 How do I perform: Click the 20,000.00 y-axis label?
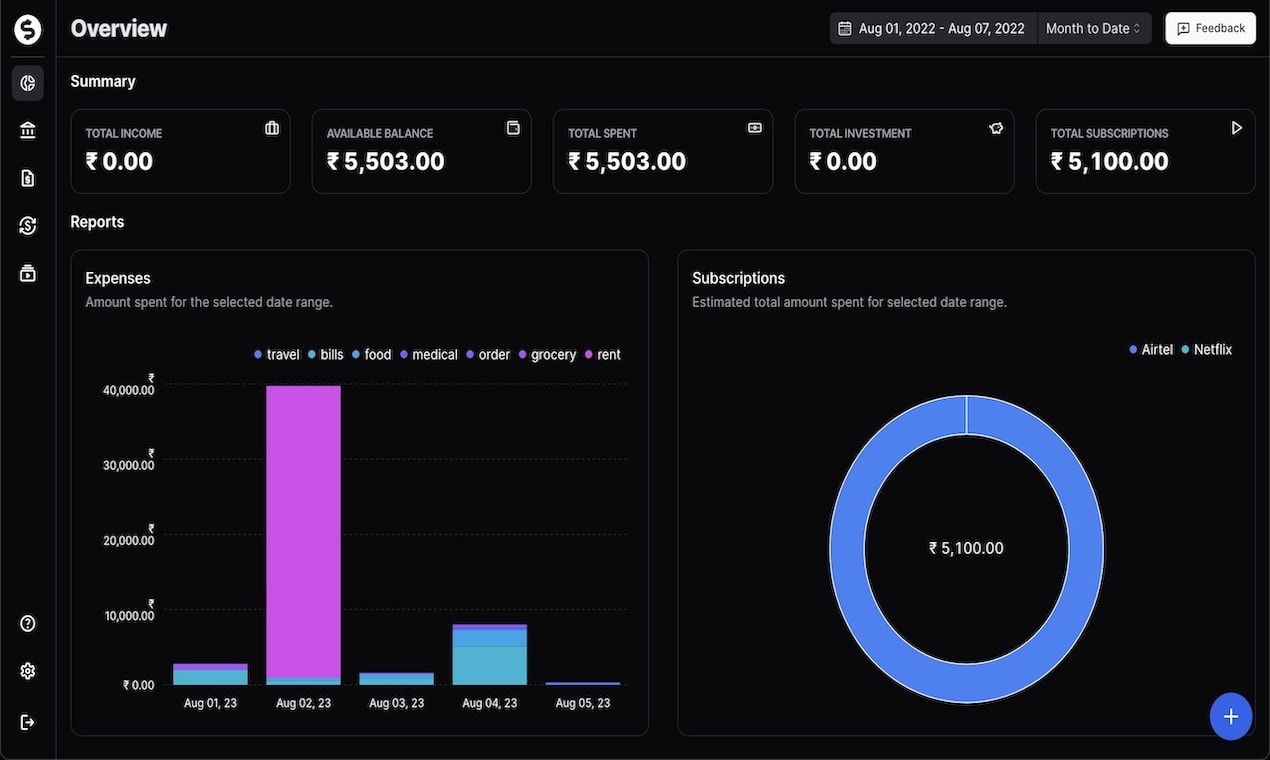point(129,535)
